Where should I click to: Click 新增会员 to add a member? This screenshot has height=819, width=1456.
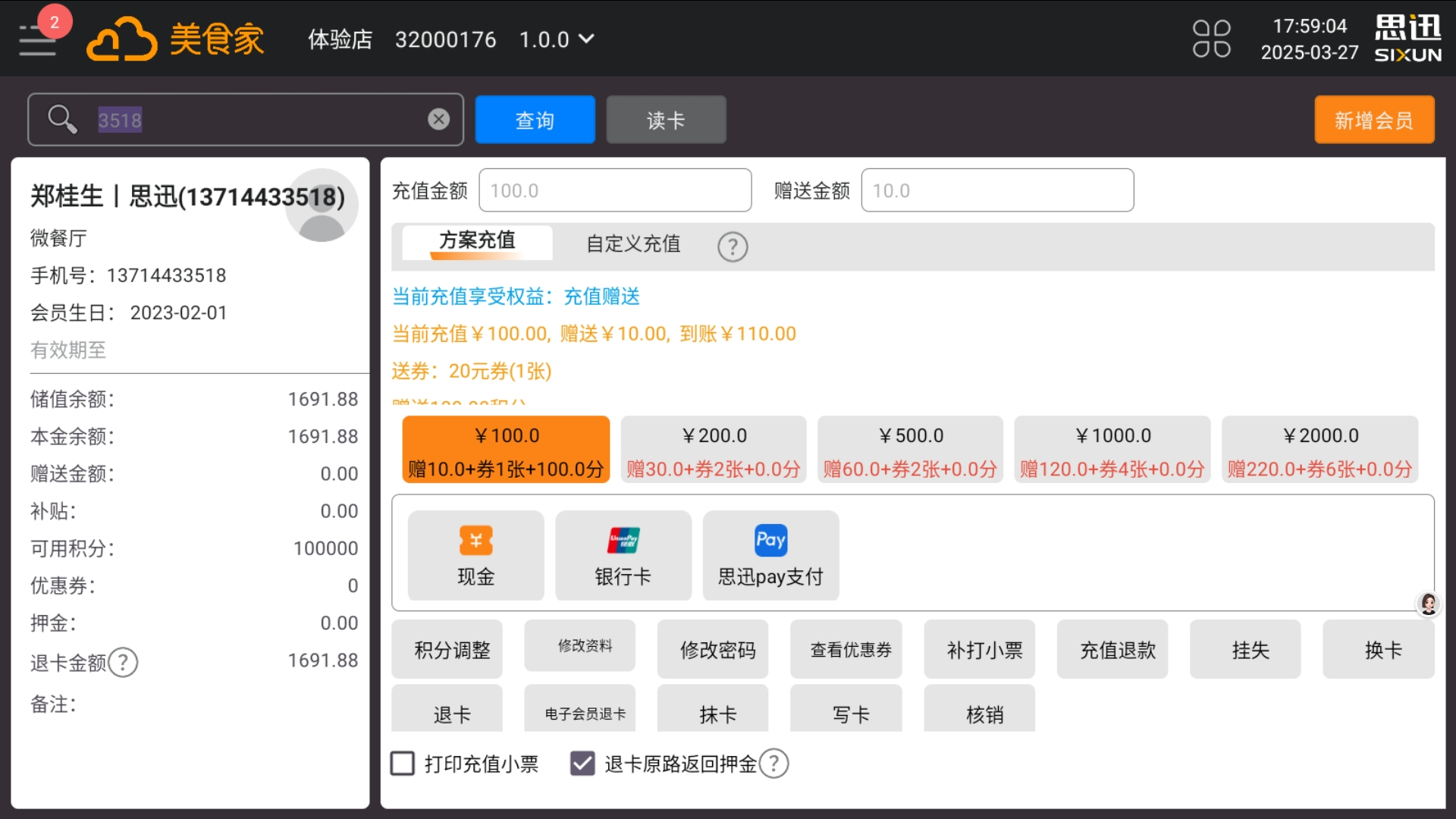pyautogui.click(x=1374, y=119)
